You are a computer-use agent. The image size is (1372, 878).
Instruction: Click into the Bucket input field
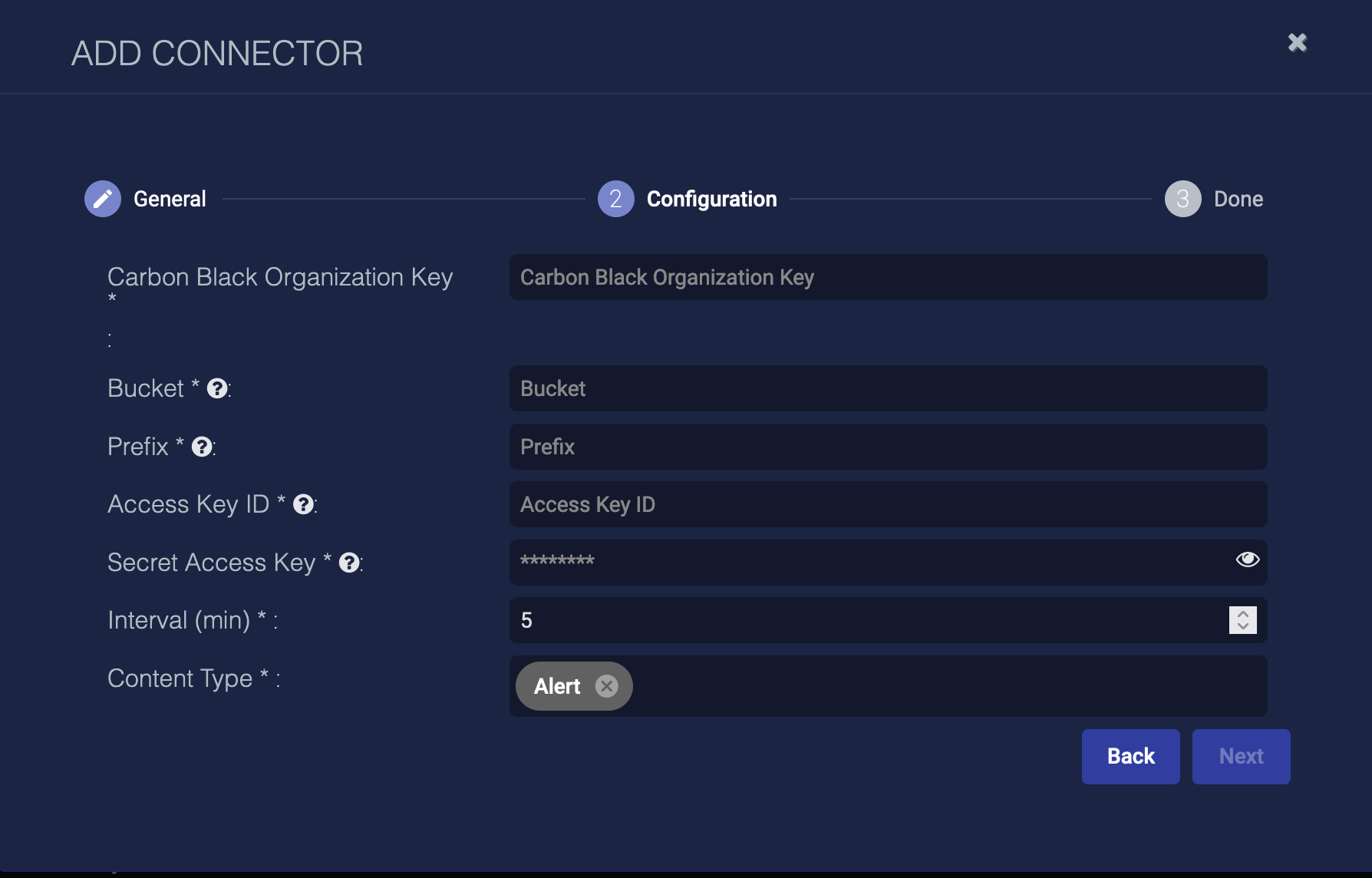click(888, 388)
